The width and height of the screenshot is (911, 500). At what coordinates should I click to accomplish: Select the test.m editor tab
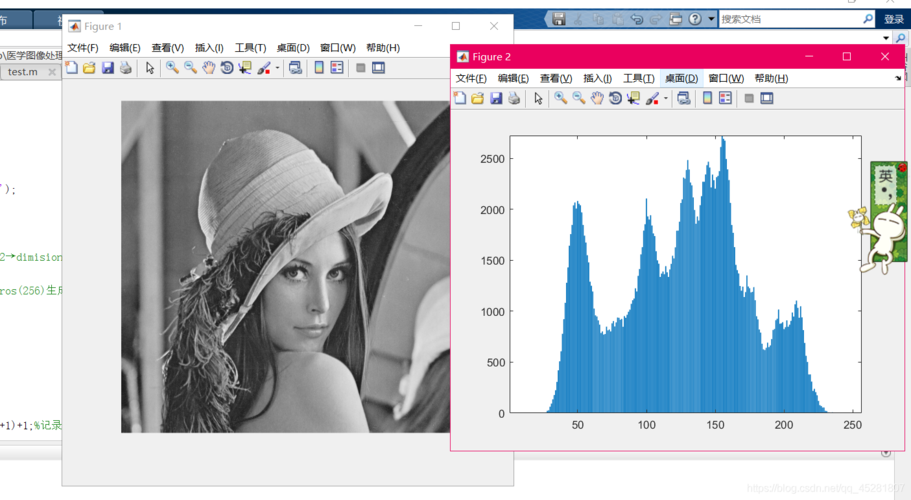23,72
